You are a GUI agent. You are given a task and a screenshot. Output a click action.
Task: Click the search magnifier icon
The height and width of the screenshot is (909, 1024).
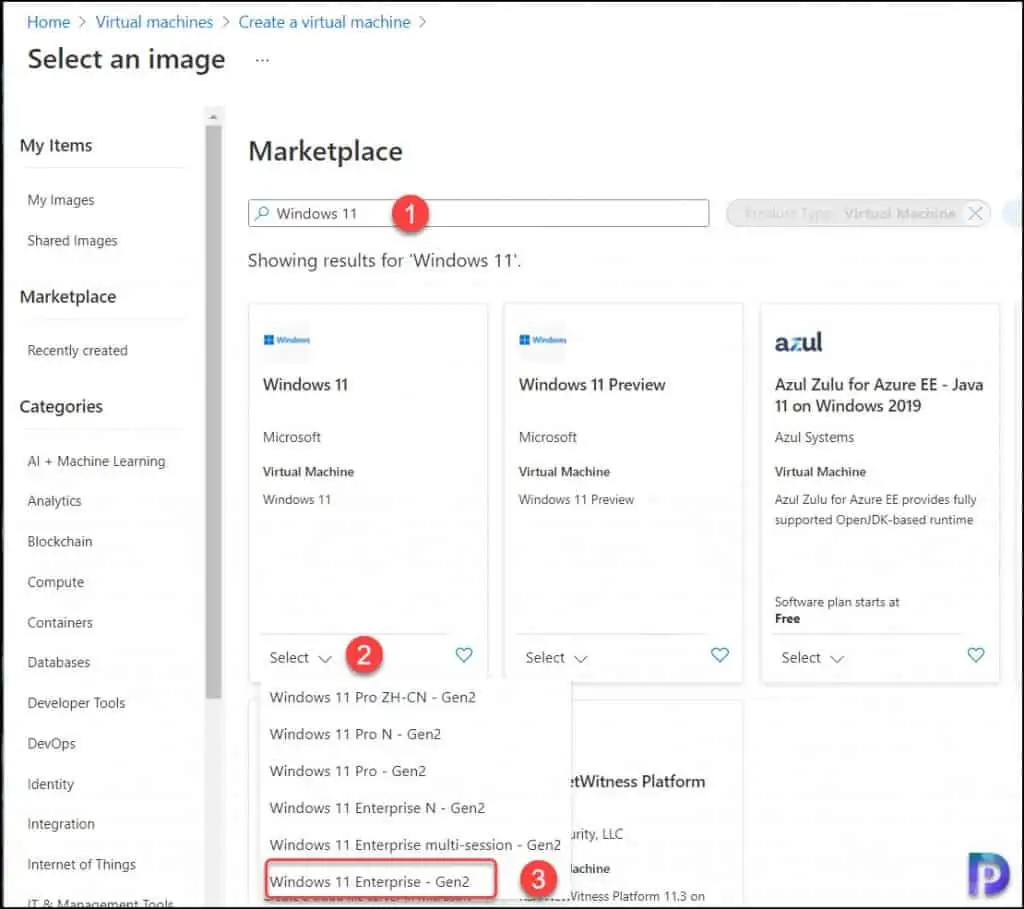(x=263, y=213)
